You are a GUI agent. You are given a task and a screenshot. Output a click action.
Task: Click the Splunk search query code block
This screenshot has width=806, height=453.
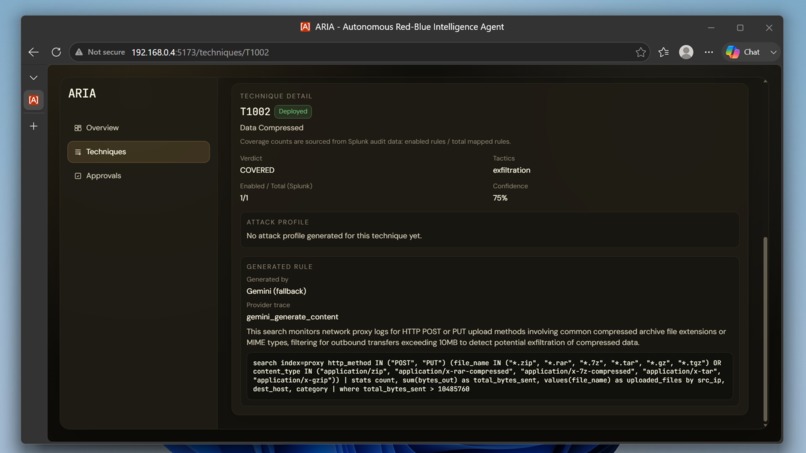[489, 376]
